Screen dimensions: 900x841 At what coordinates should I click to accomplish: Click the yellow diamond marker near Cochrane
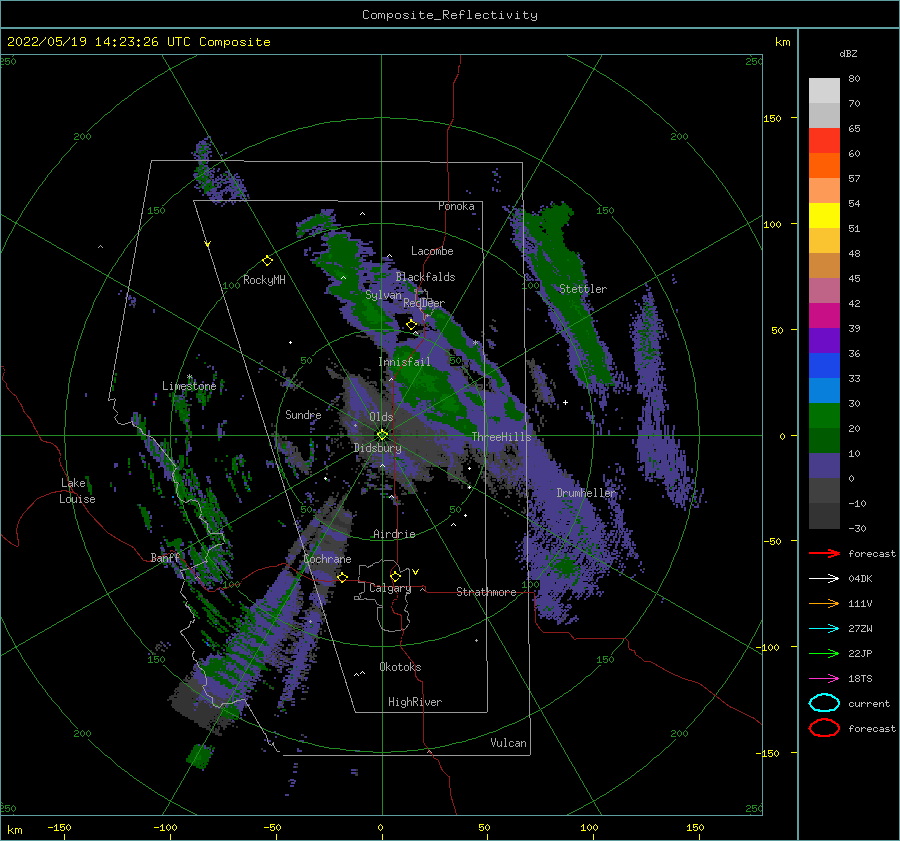(x=342, y=577)
